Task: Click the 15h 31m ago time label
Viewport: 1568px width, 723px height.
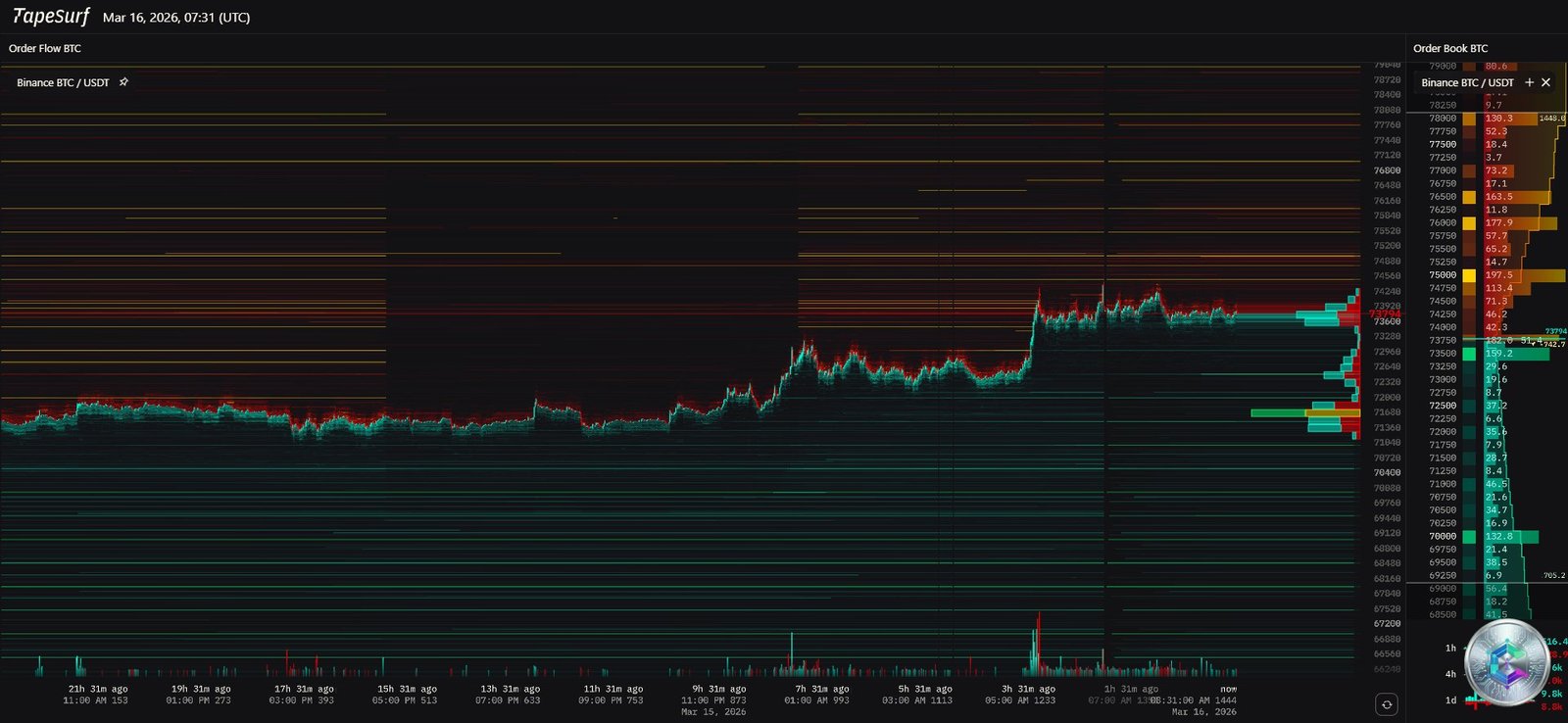Action: 407,689
